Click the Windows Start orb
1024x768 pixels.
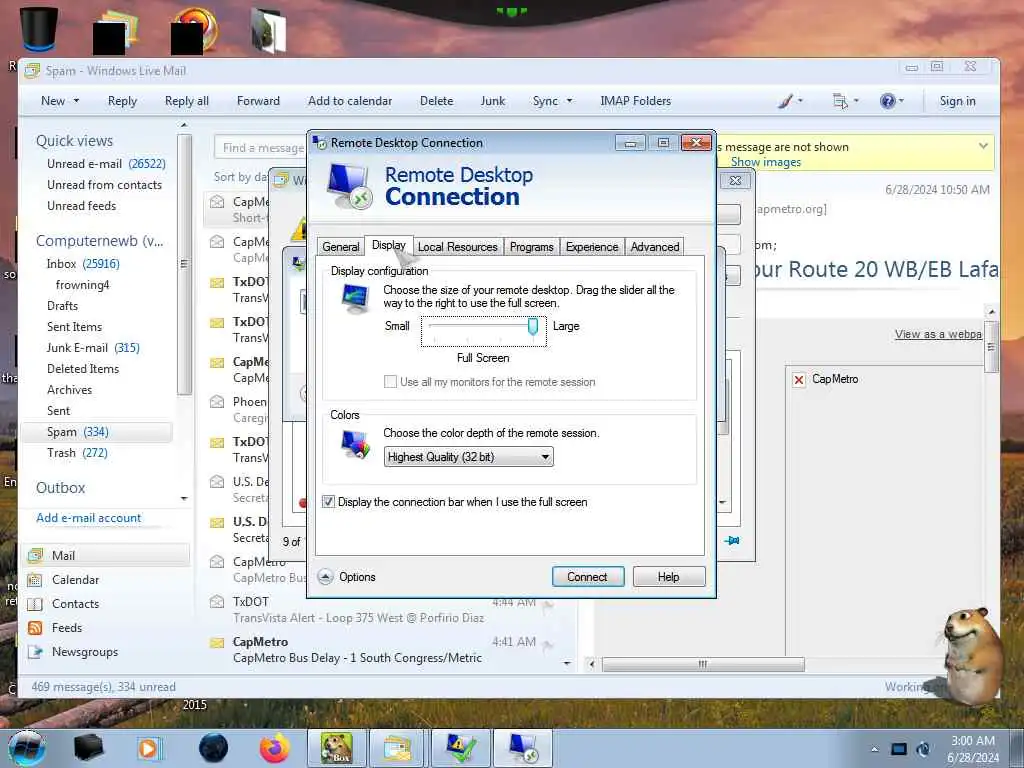pos(26,748)
